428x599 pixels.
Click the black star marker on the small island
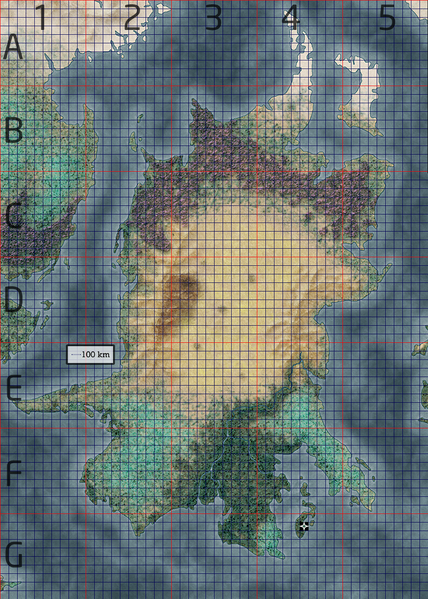coord(304,526)
